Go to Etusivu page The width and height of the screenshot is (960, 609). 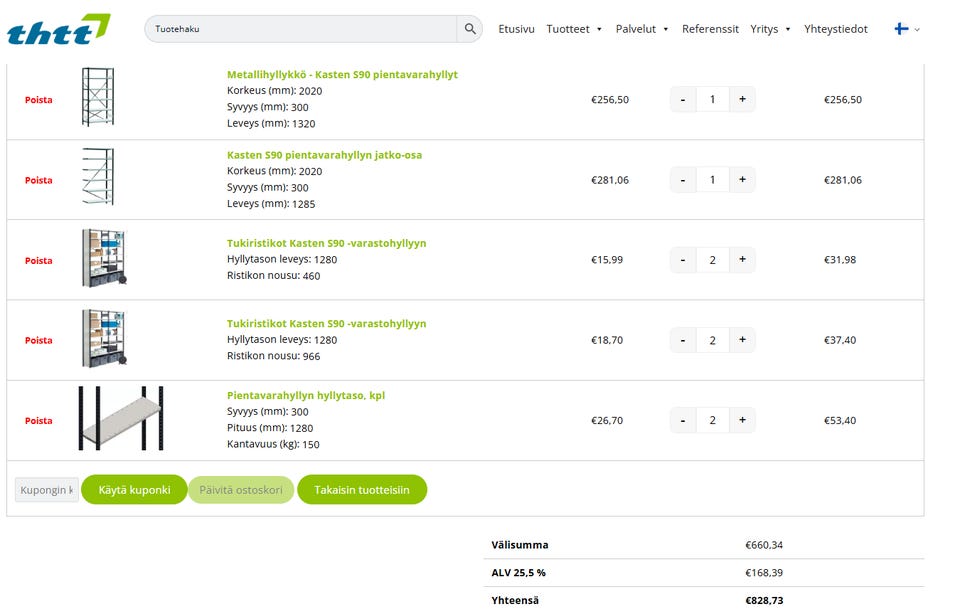pyautogui.click(x=516, y=29)
